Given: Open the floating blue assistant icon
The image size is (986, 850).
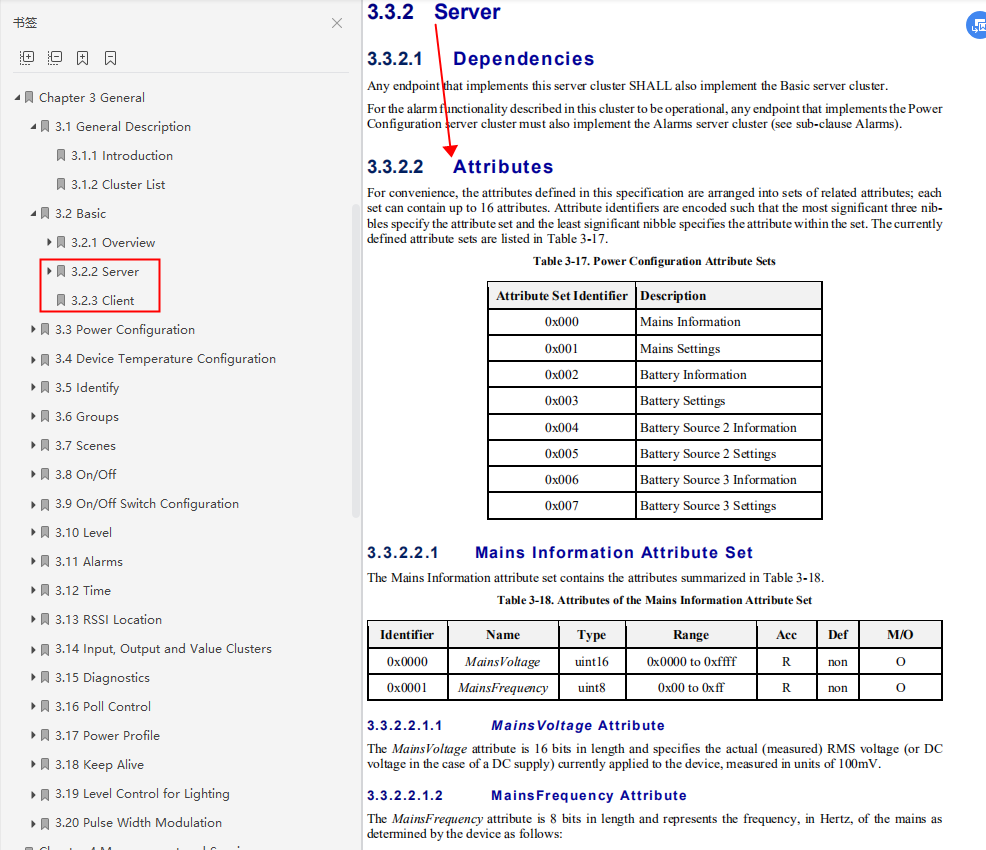Looking at the screenshot, I should (977, 26).
